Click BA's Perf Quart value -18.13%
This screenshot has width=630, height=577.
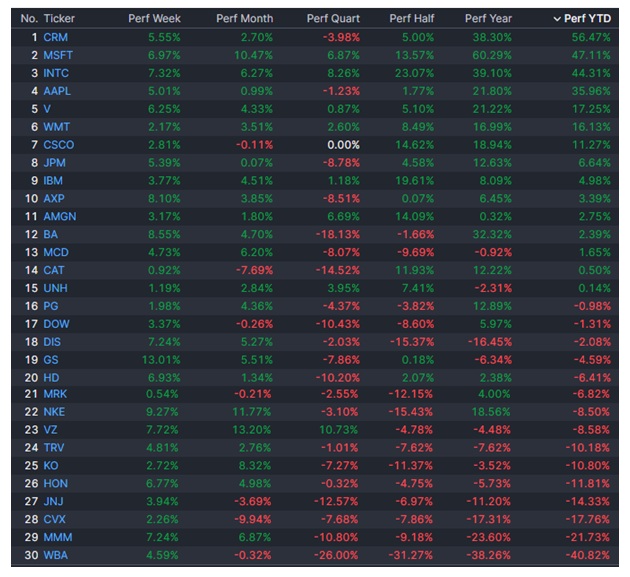coord(338,234)
